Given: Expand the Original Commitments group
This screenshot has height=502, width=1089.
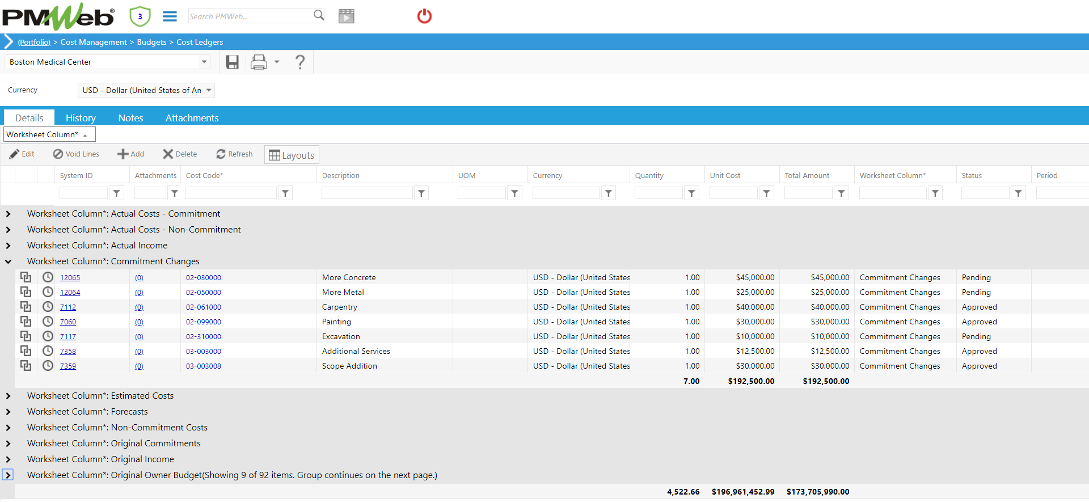Looking at the screenshot, I should click(x=8, y=443).
